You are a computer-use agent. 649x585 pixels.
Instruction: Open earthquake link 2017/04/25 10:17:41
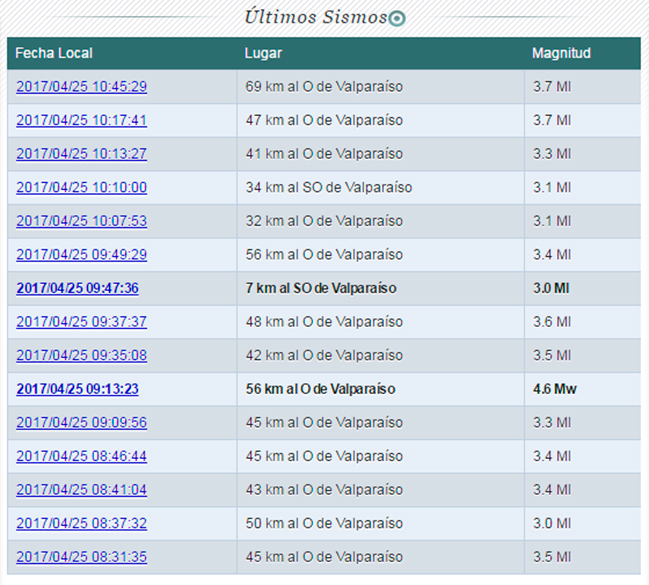click(81, 120)
